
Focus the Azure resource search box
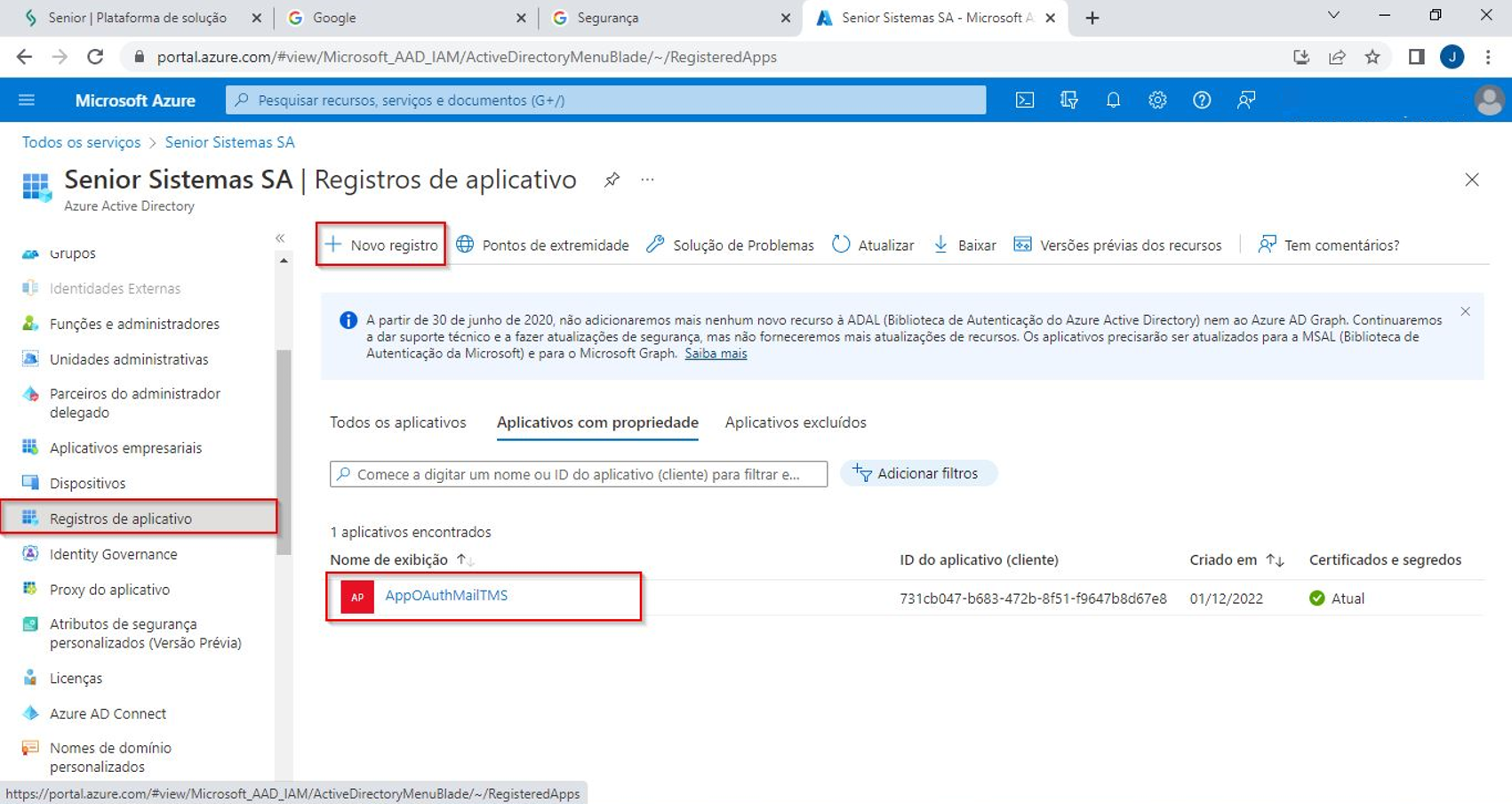pyautogui.click(x=605, y=100)
